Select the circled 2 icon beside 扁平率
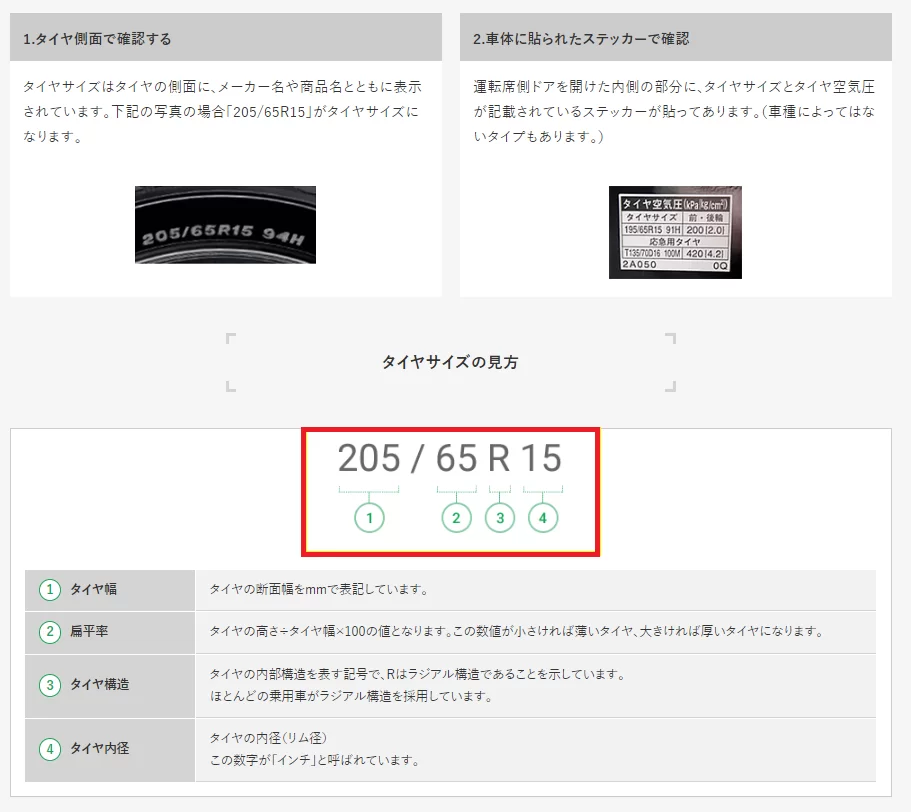Screen dimensions: 911x812 coord(50,632)
